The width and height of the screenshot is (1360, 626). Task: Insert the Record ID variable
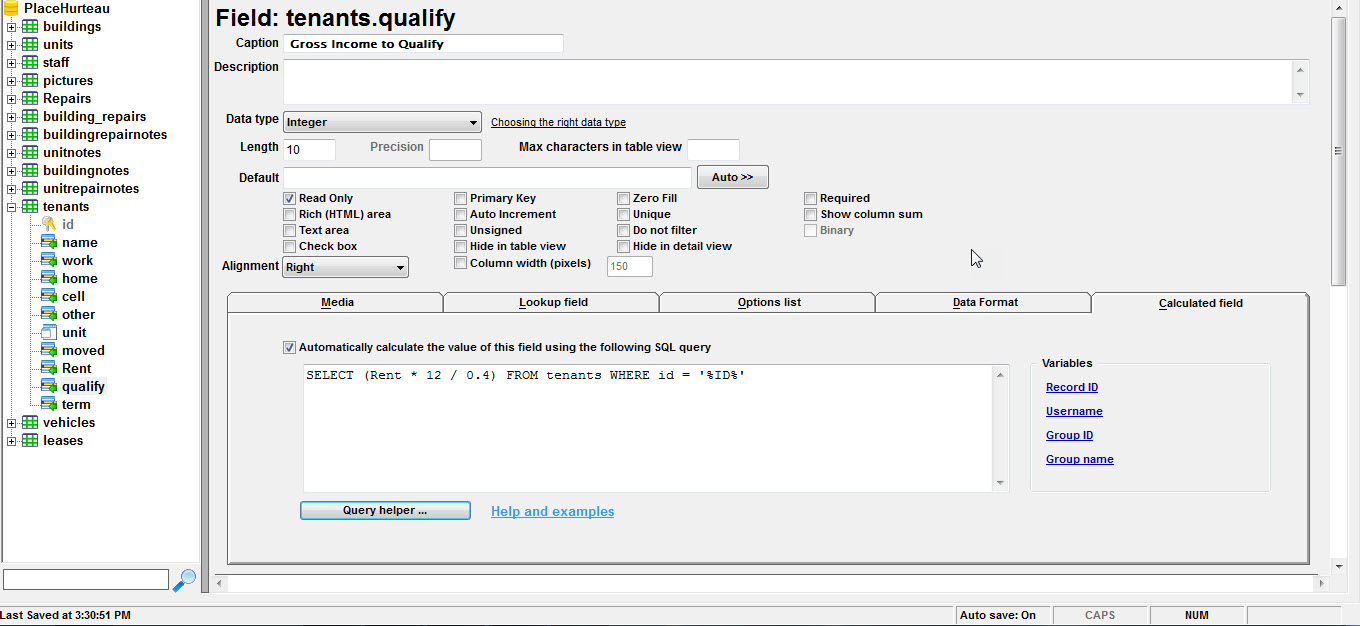coord(1072,387)
